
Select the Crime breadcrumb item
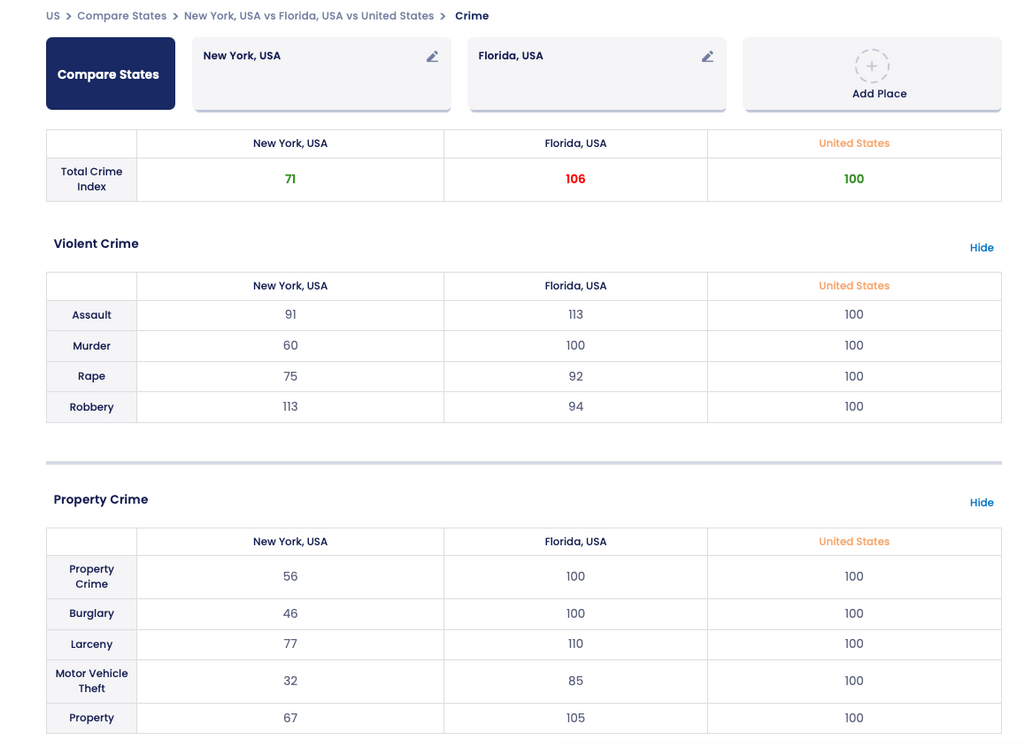click(x=472, y=16)
